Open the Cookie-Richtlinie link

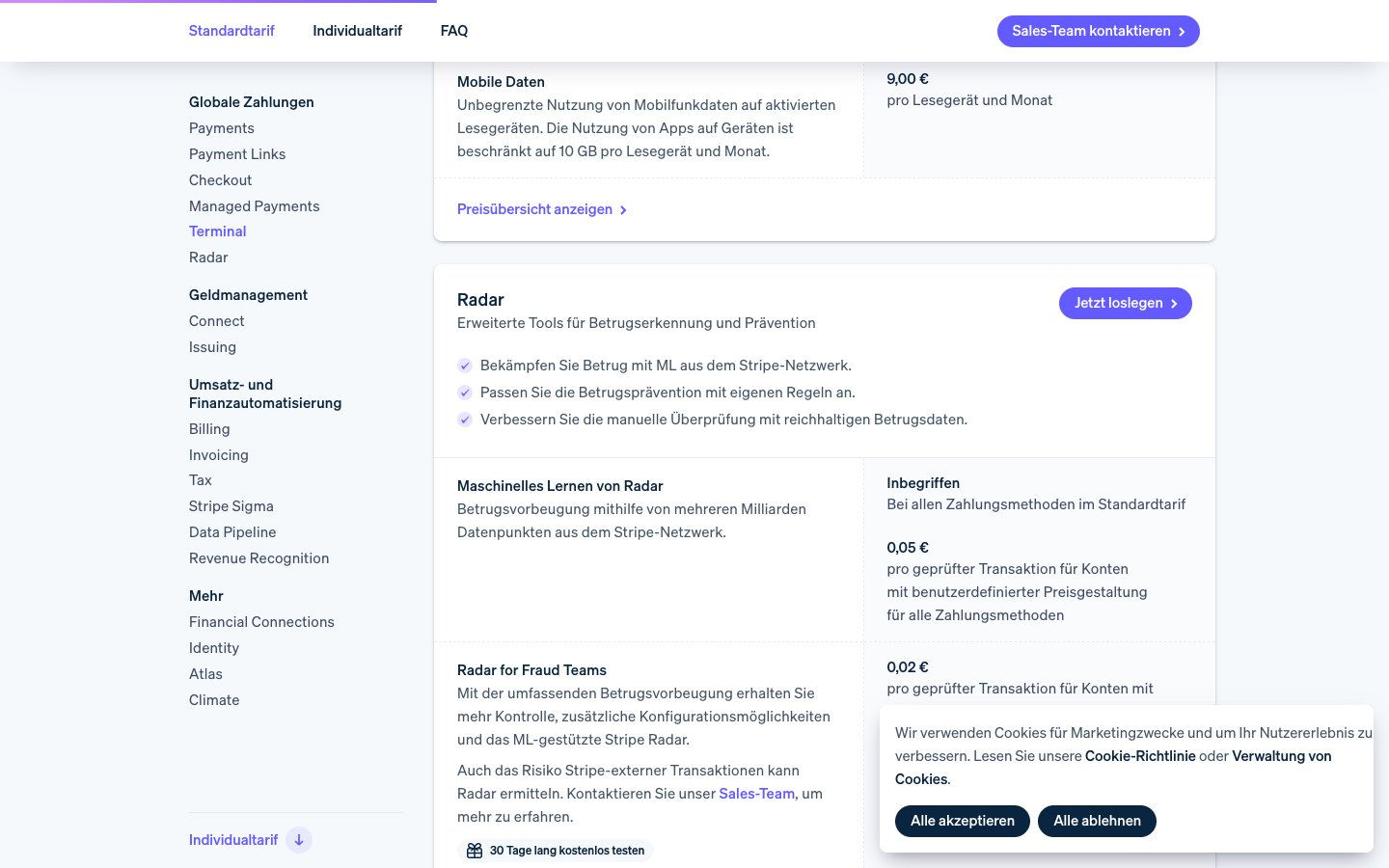pyautogui.click(x=1139, y=756)
